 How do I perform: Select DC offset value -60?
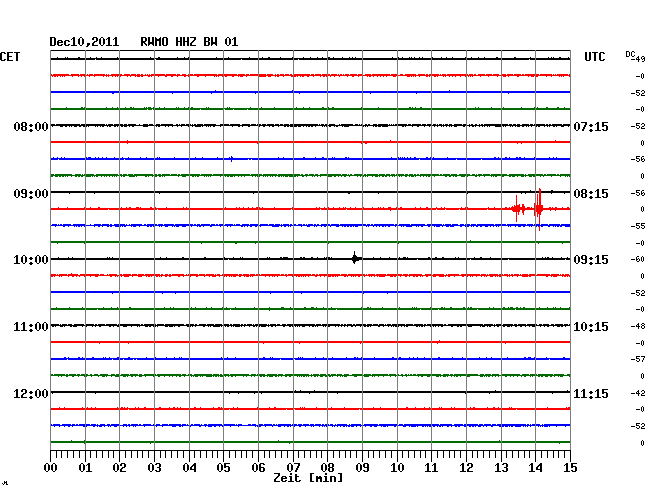coord(638,259)
